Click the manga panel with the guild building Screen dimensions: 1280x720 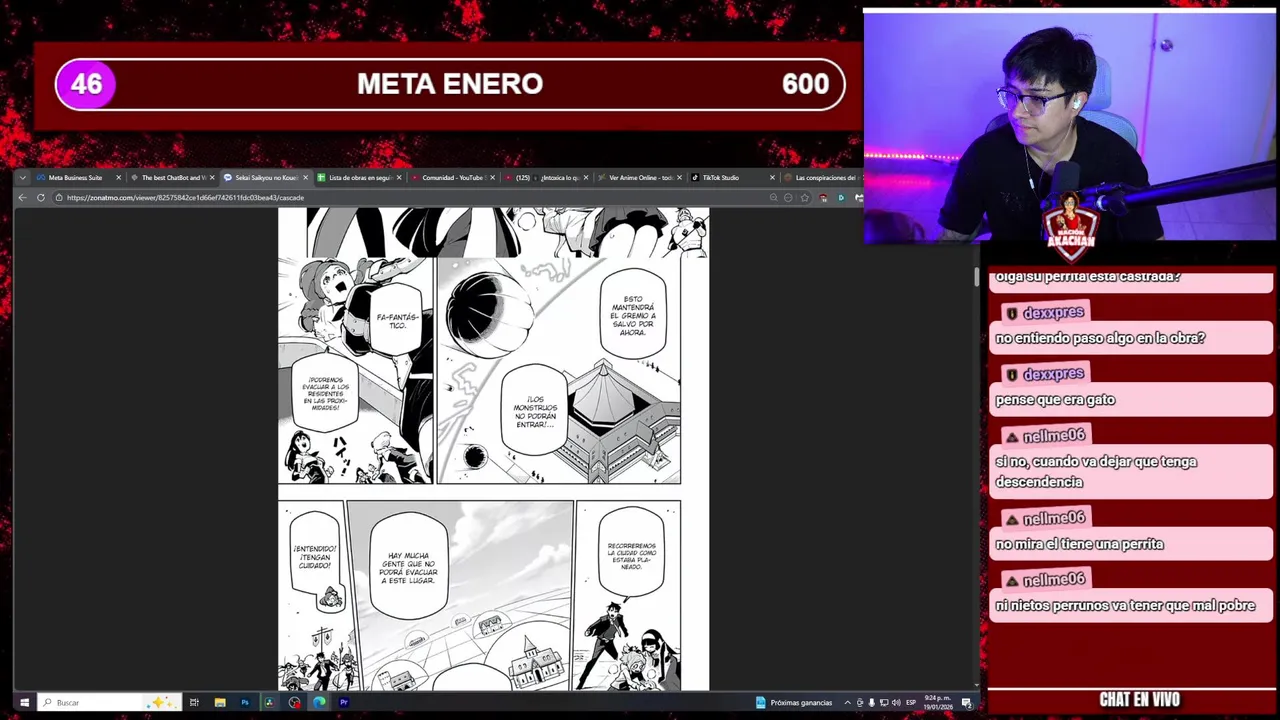coord(559,371)
